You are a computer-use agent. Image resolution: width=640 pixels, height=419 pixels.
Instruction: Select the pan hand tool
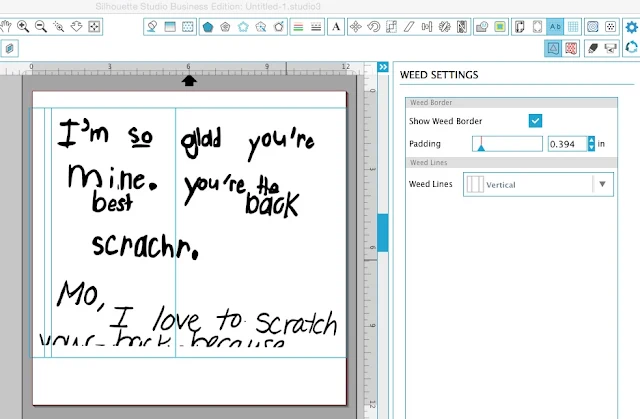click(x=6, y=27)
